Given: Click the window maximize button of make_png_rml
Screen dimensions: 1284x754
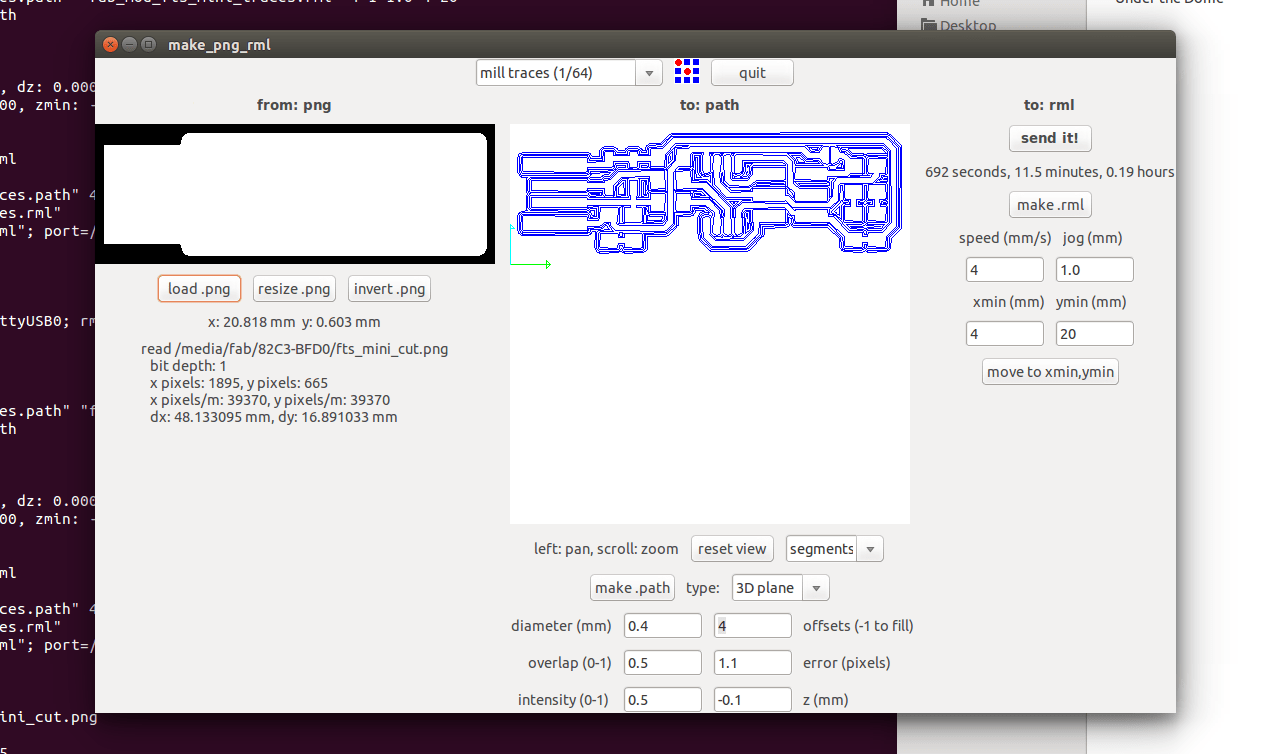Looking at the screenshot, I should click(x=148, y=44).
